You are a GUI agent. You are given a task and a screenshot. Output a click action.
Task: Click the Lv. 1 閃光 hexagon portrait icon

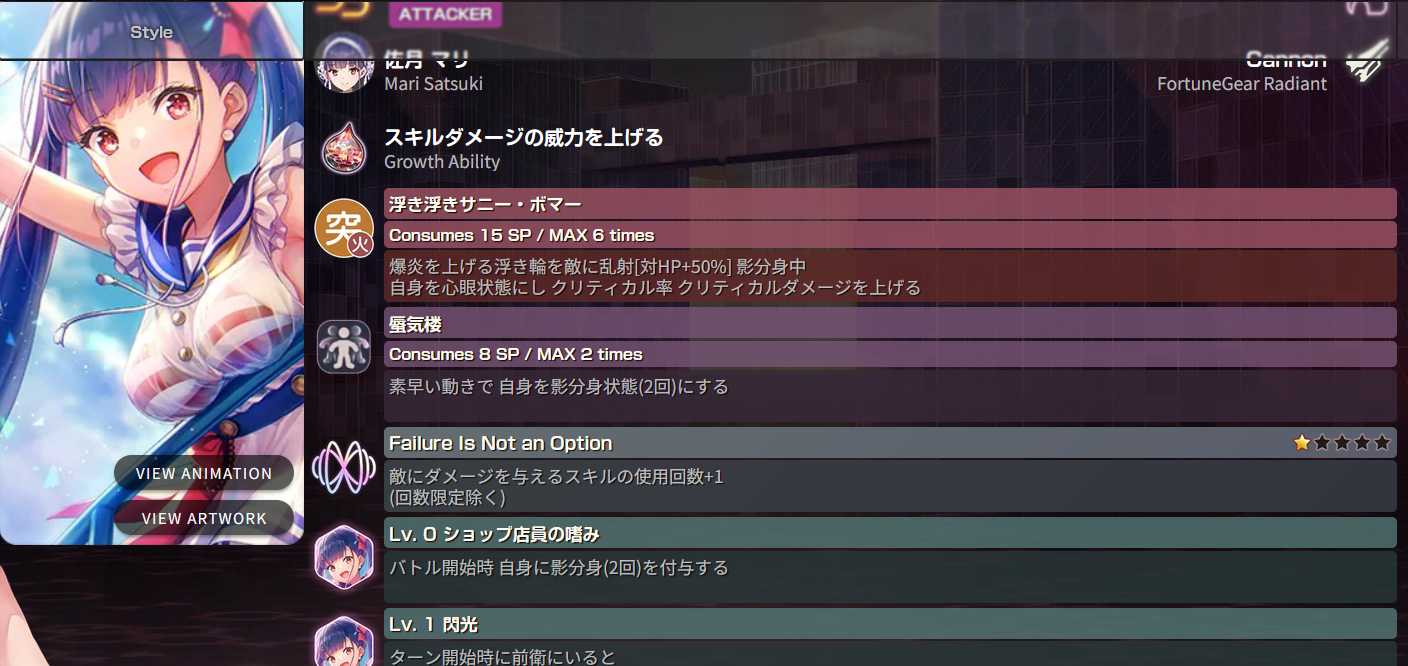(344, 641)
